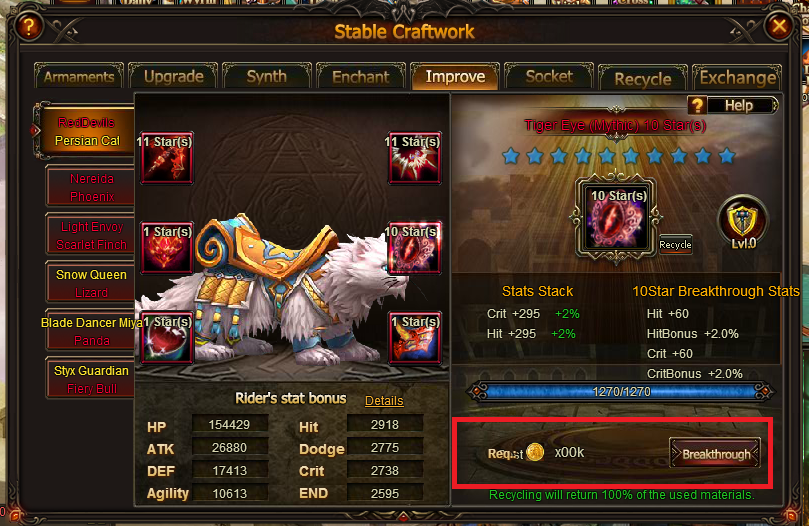This screenshot has height=526, width=809.
Task: Open the Recycle tab
Action: 643,78
